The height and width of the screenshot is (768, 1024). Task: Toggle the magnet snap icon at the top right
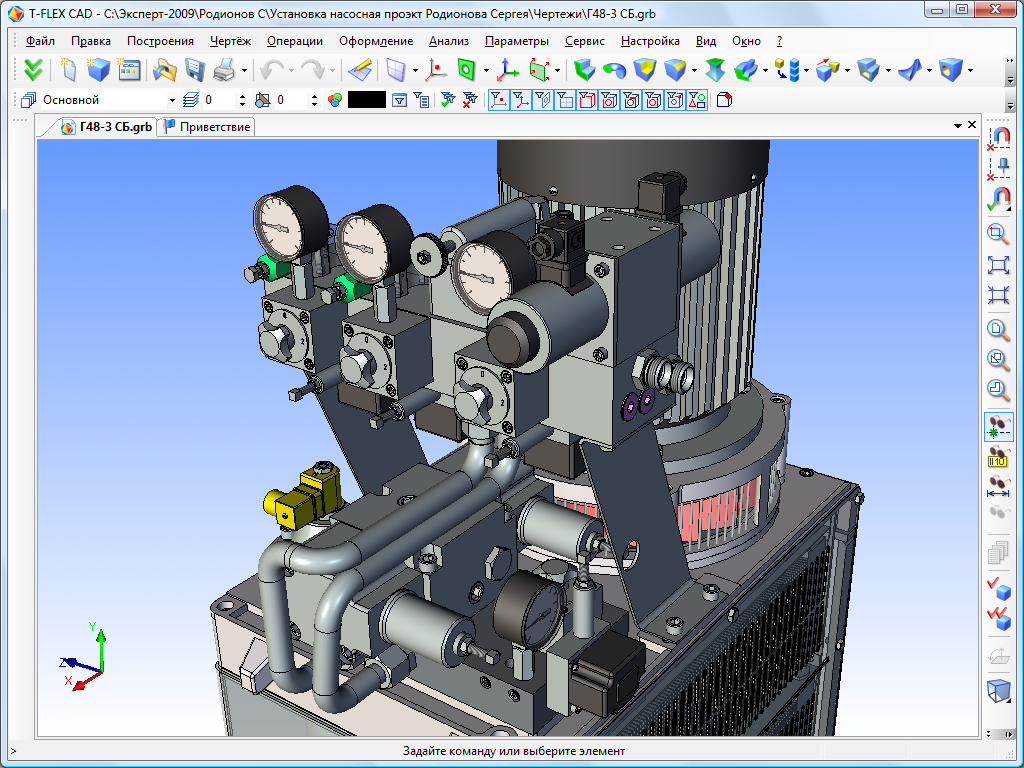998,138
